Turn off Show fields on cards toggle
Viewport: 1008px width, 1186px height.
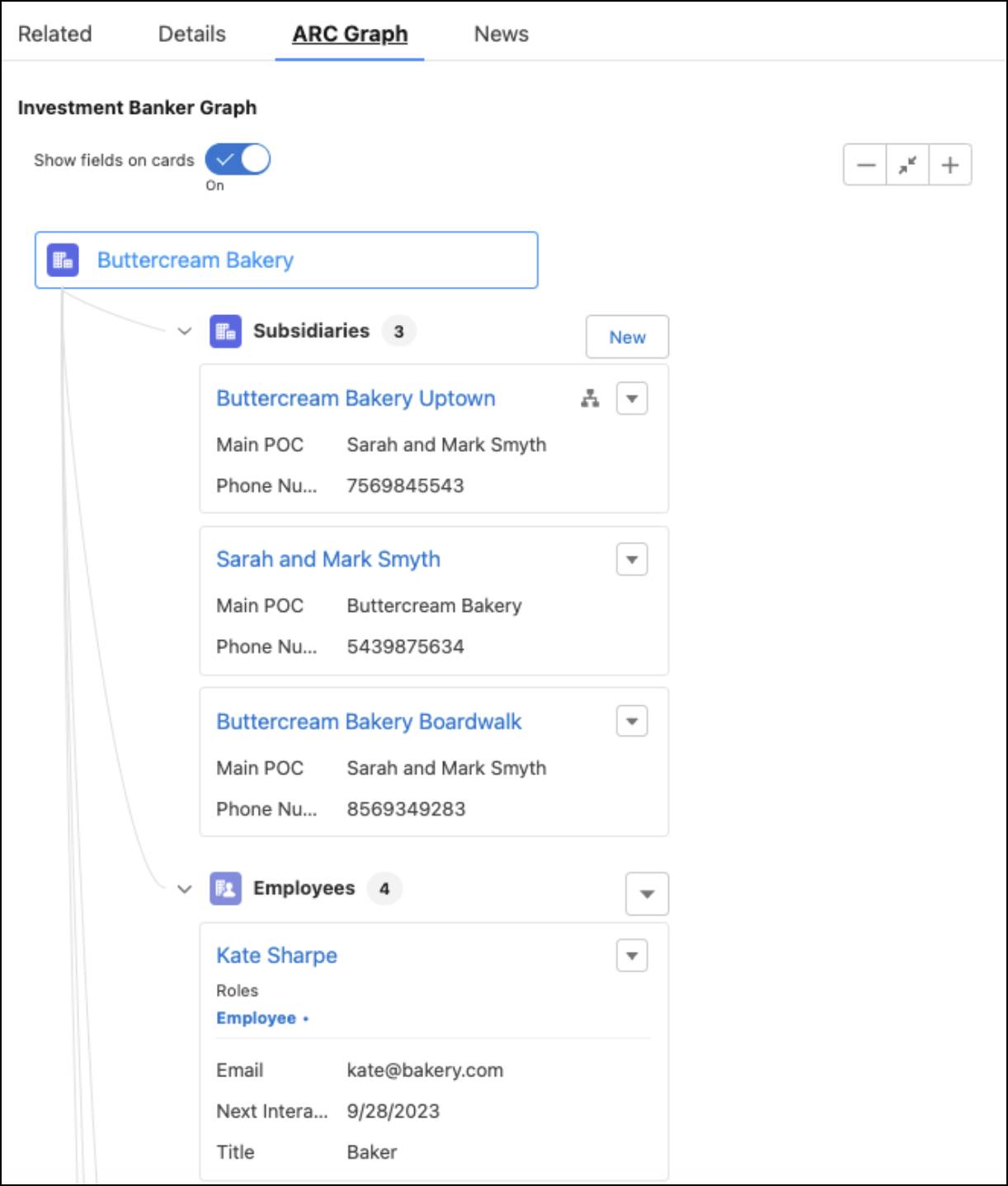[x=238, y=159]
